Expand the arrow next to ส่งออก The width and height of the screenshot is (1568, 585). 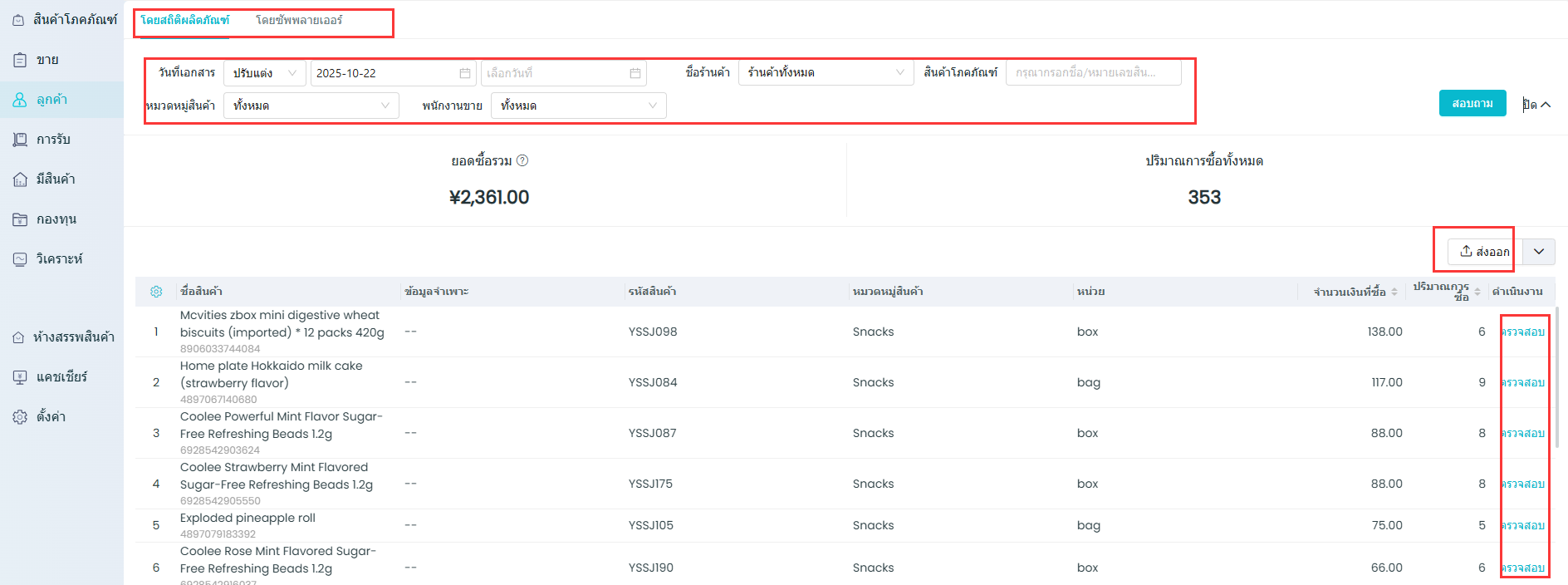pos(1539,252)
